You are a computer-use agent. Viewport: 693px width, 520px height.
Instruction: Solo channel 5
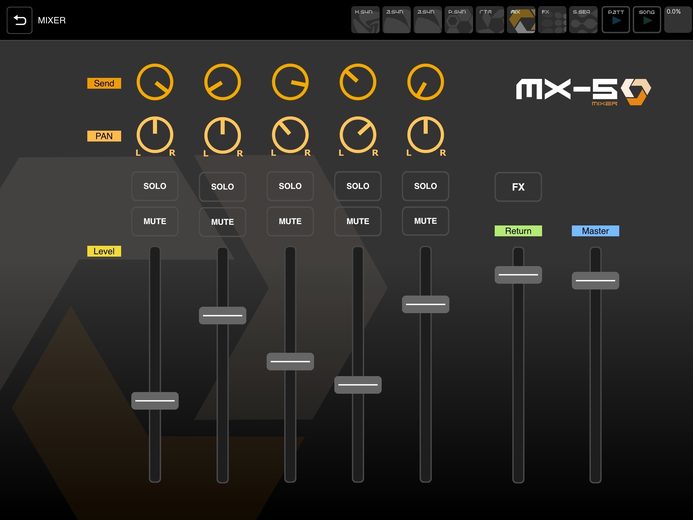425,186
